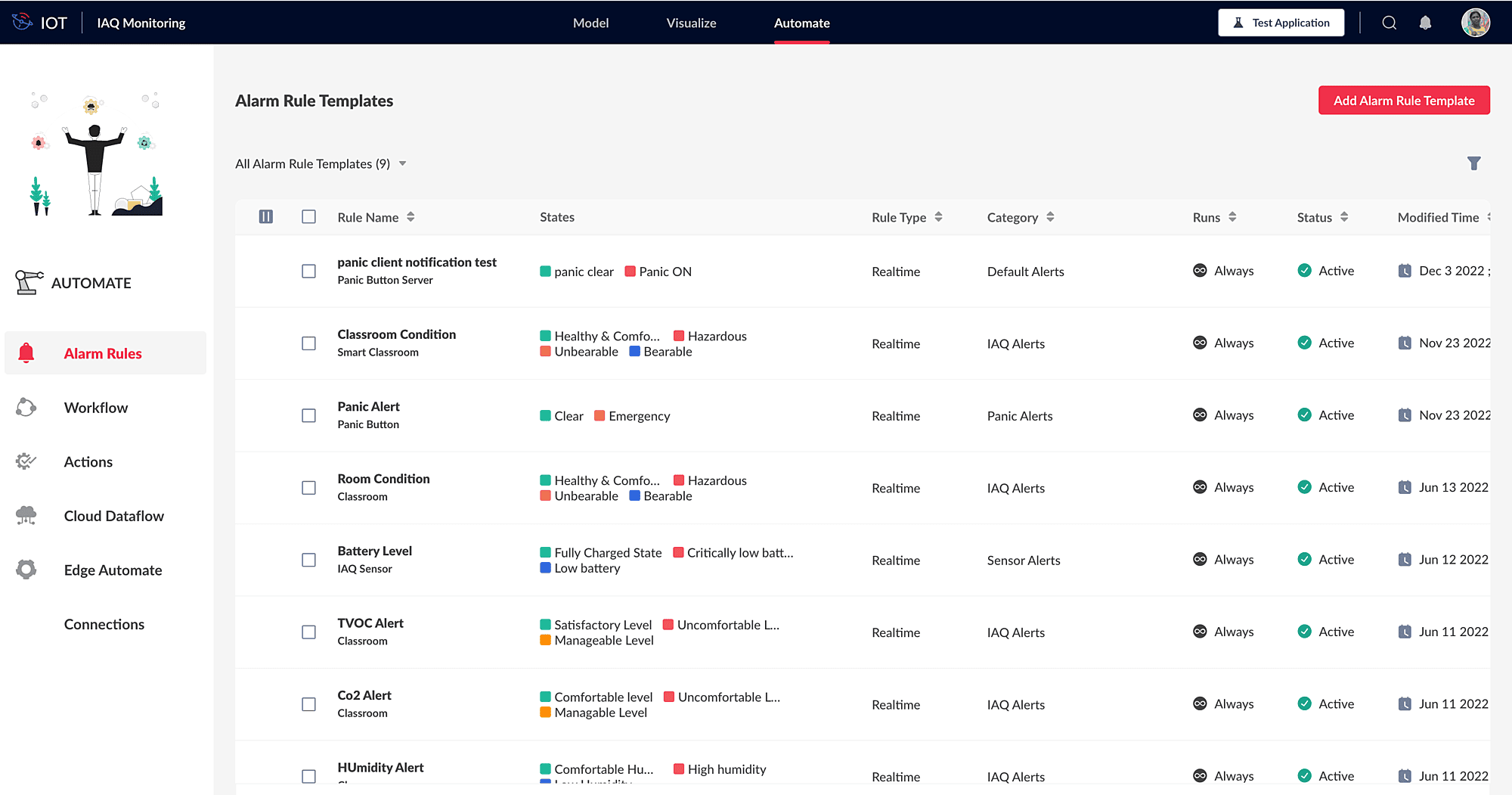Viewport: 1512px width, 795px height.
Task: Click the red Hazardous state swatch in Room Condition
Action: pos(679,480)
